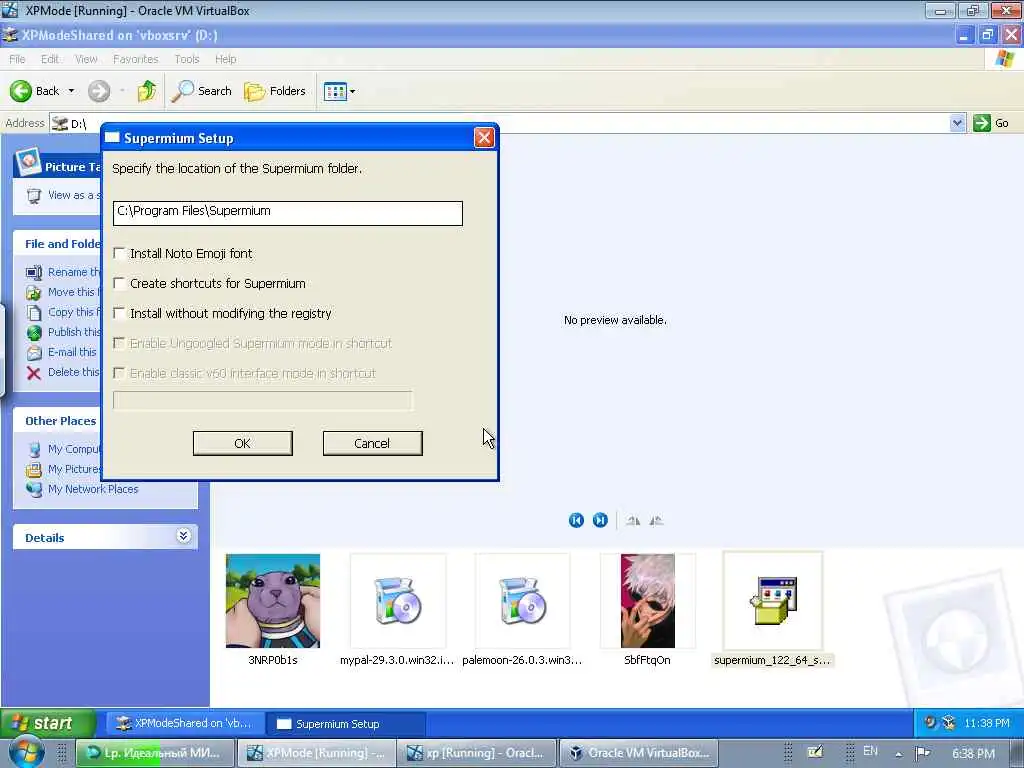This screenshot has width=1024, height=768.
Task: Tick Install without modifying the registry
Action: click(x=119, y=313)
